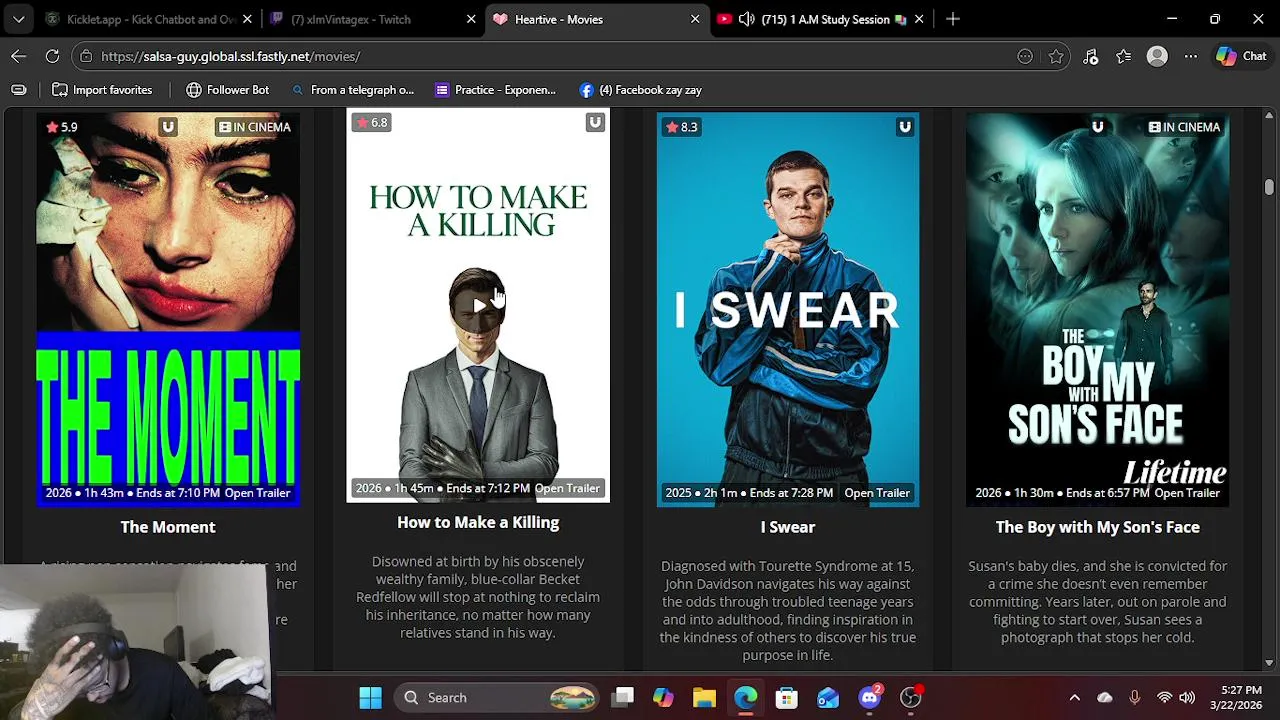Reload the Heartive movies page
1280x720 pixels.
pos(52,56)
